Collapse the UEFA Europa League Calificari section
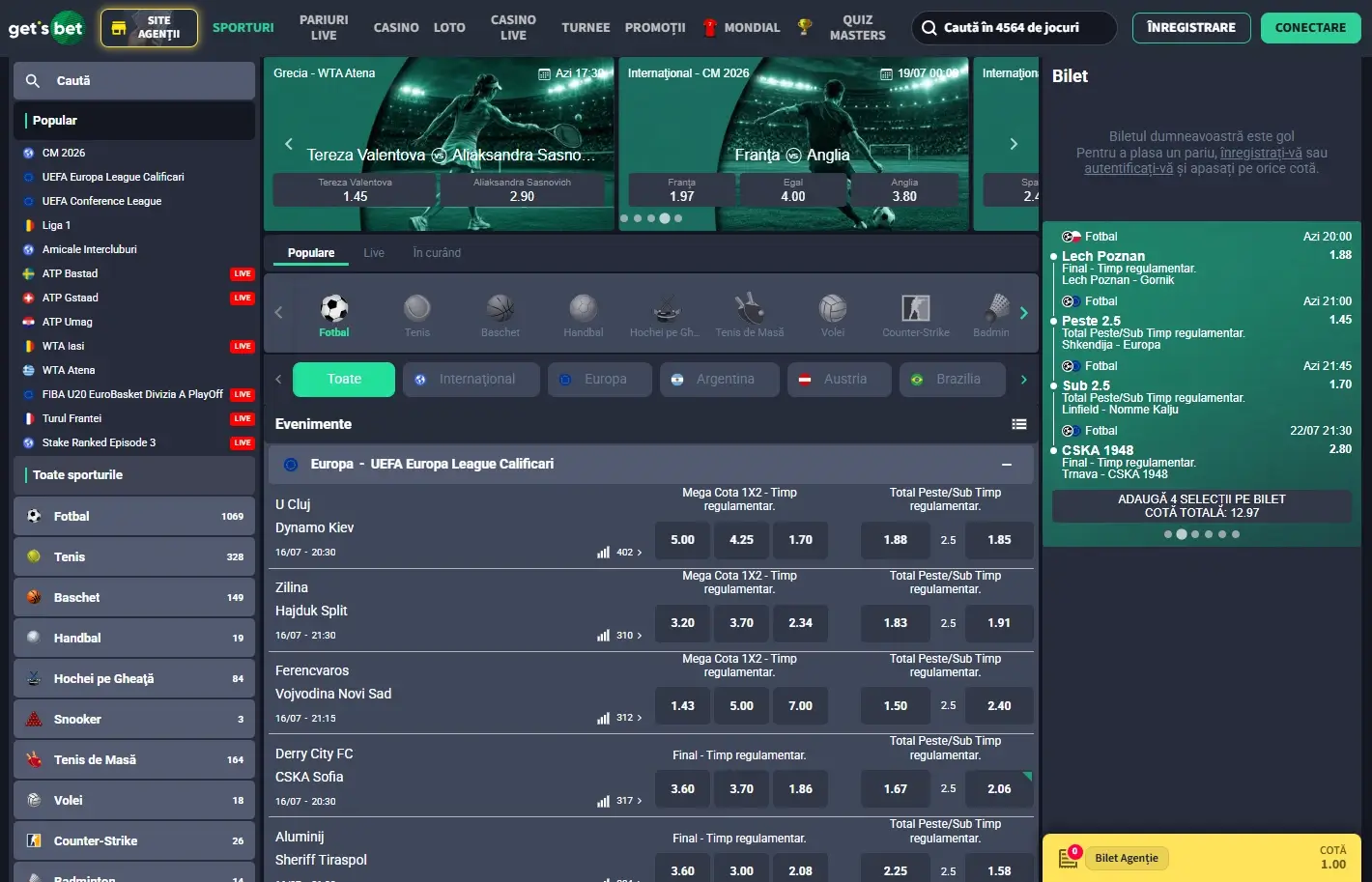Viewport: 1372px width, 882px height. (1007, 465)
